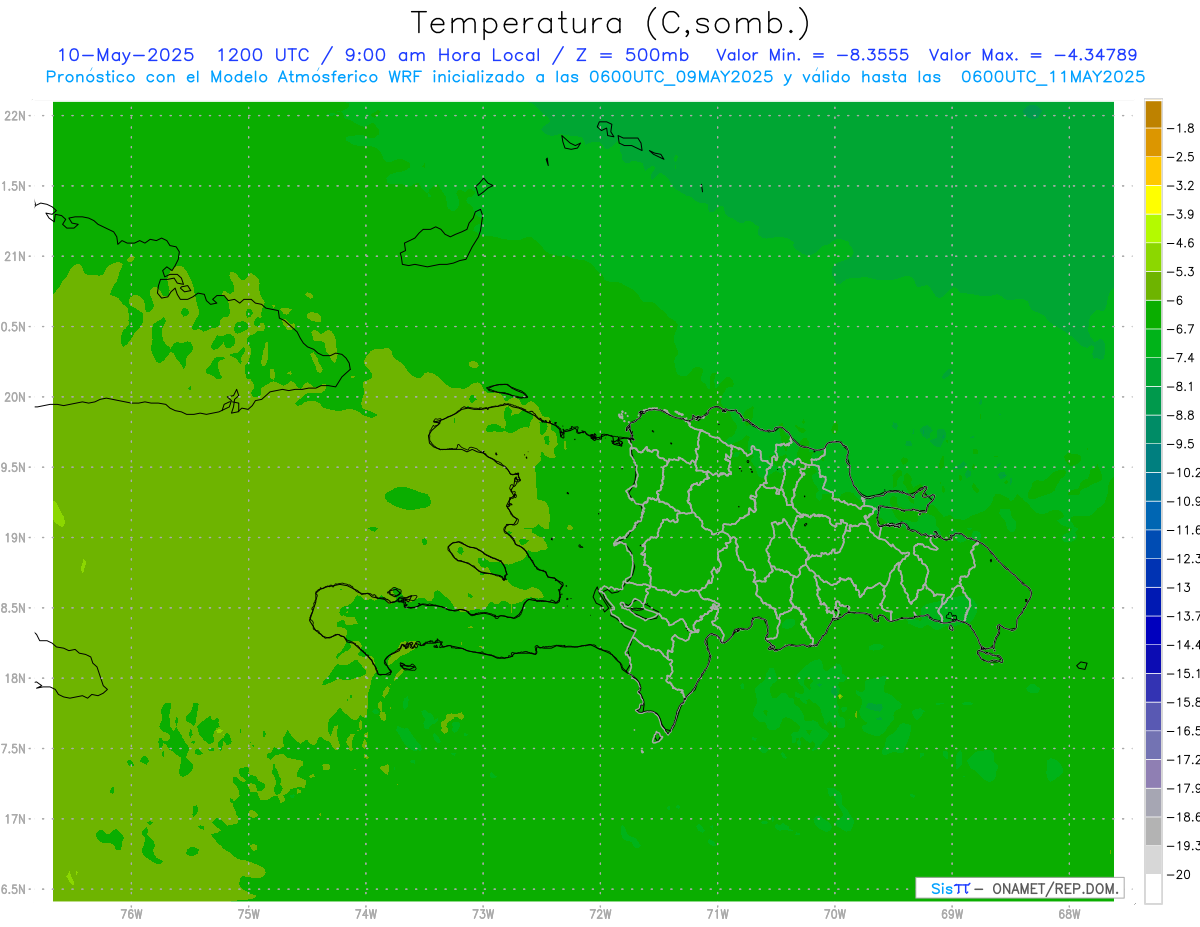Click the "-8.8" colorbar value
This screenshot has height=927, width=1200.
pos(1182,415)
